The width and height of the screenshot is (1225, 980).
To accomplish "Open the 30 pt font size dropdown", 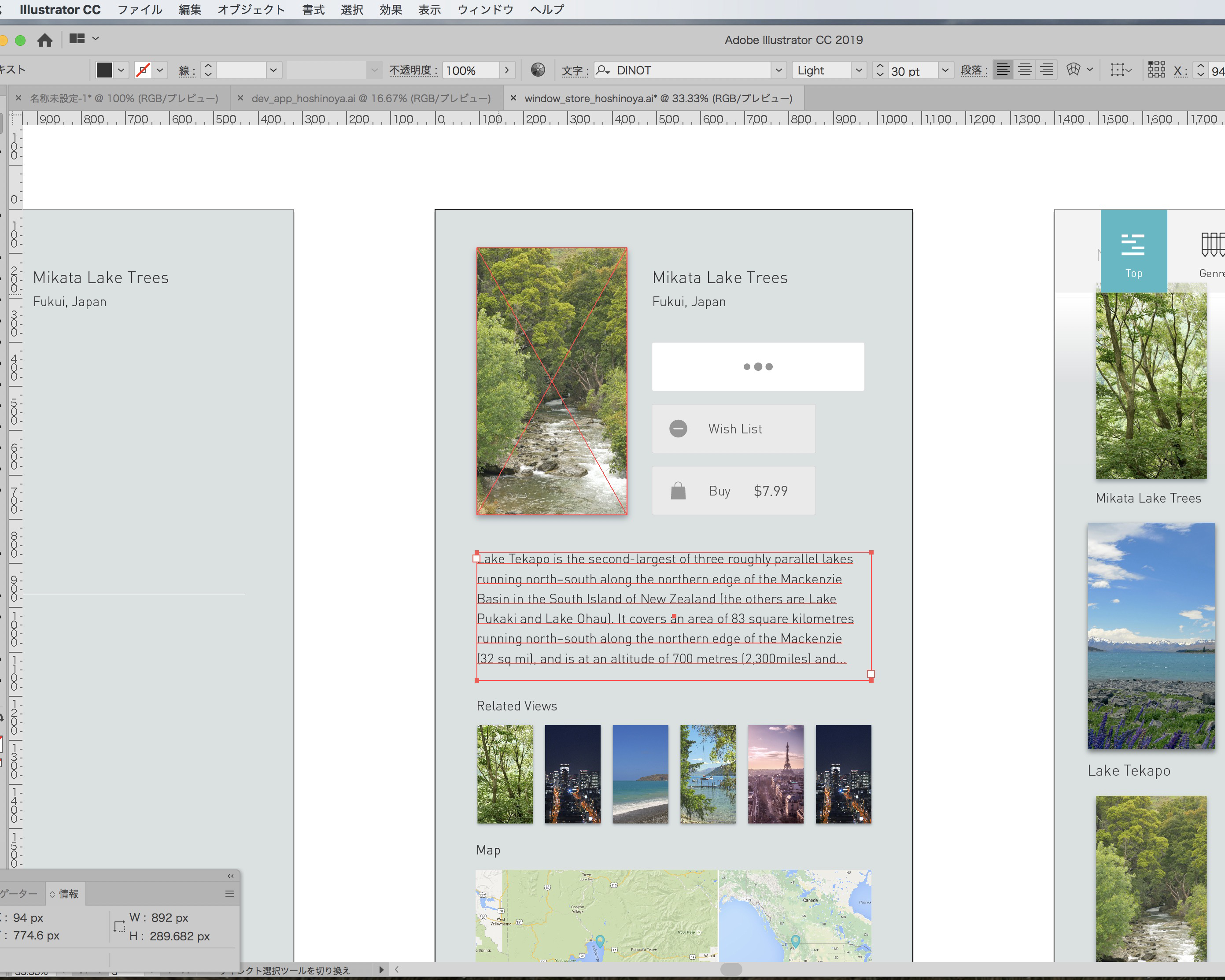I will coord(945,70).
